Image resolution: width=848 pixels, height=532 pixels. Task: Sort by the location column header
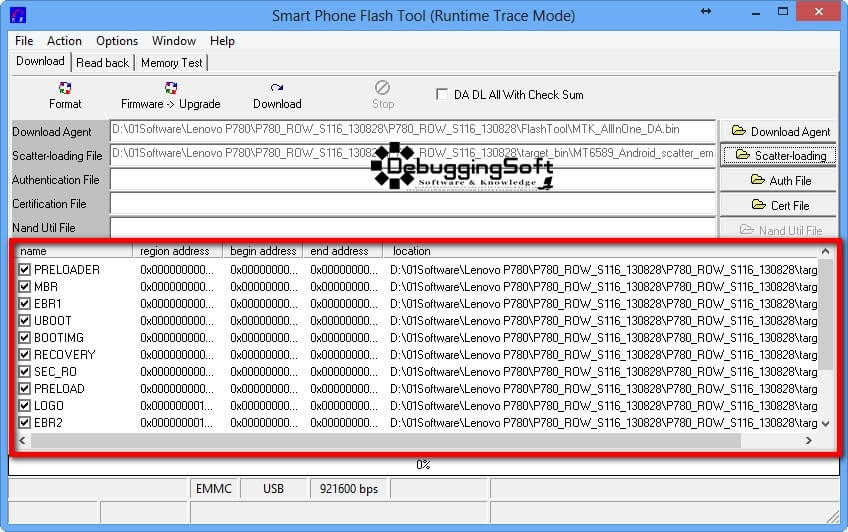(600, 251)
